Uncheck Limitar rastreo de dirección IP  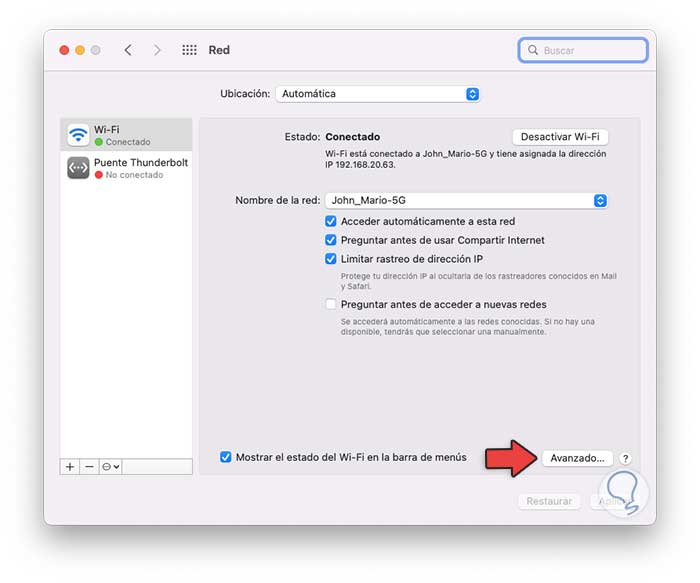pos(330,259)
